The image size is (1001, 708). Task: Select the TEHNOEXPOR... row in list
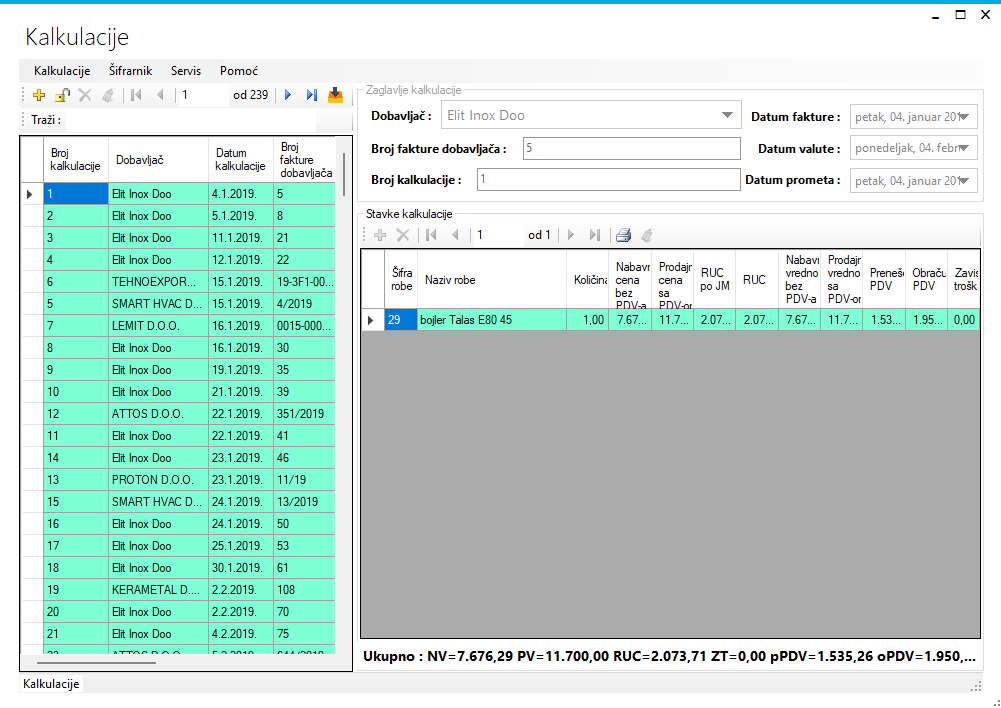(x=154, y=282)
